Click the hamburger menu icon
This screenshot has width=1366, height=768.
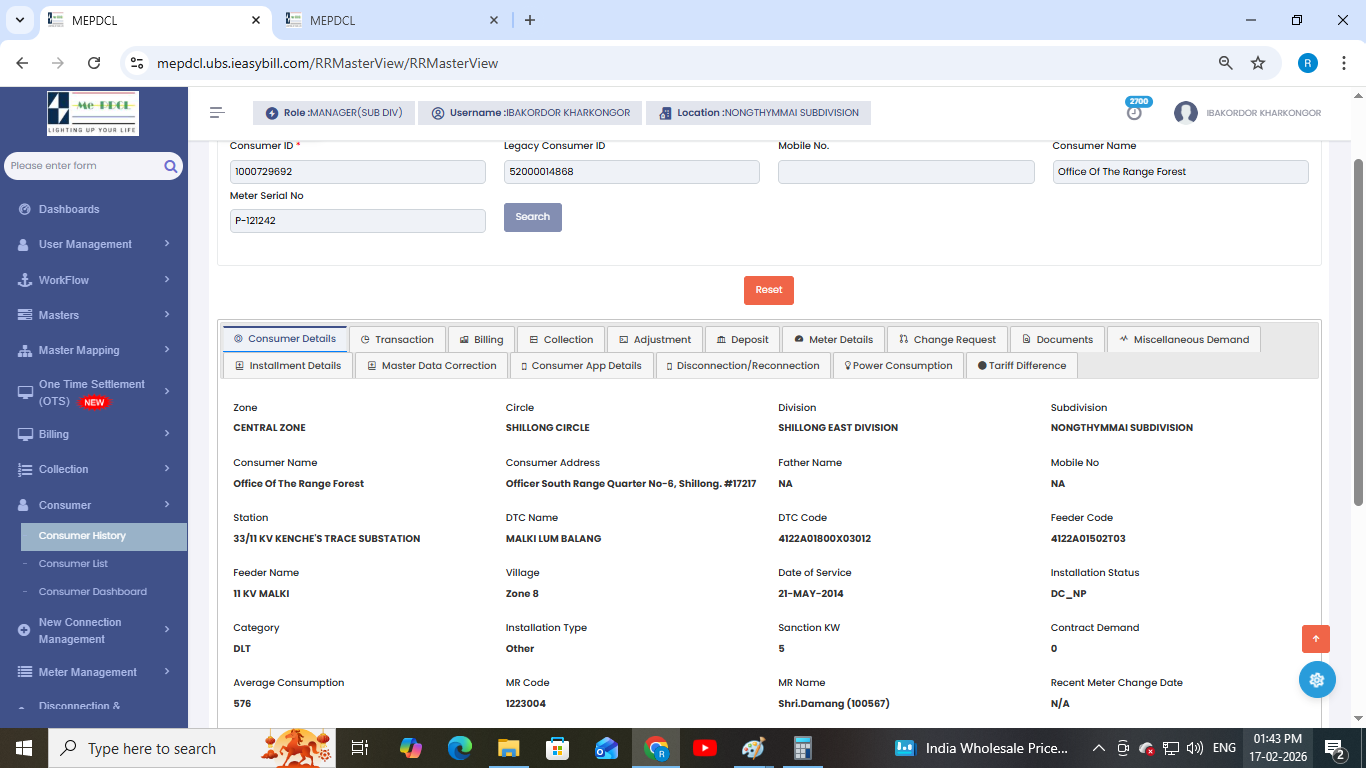(217, 113)
